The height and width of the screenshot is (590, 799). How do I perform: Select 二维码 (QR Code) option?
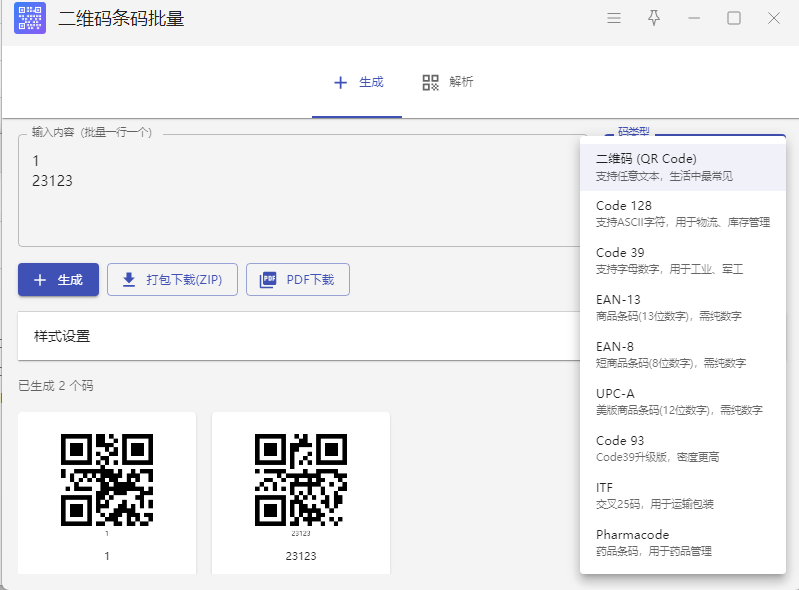683,167
